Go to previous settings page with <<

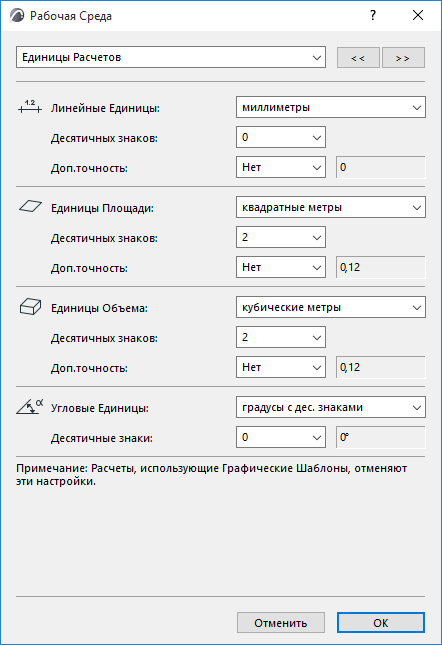[358, 58]
